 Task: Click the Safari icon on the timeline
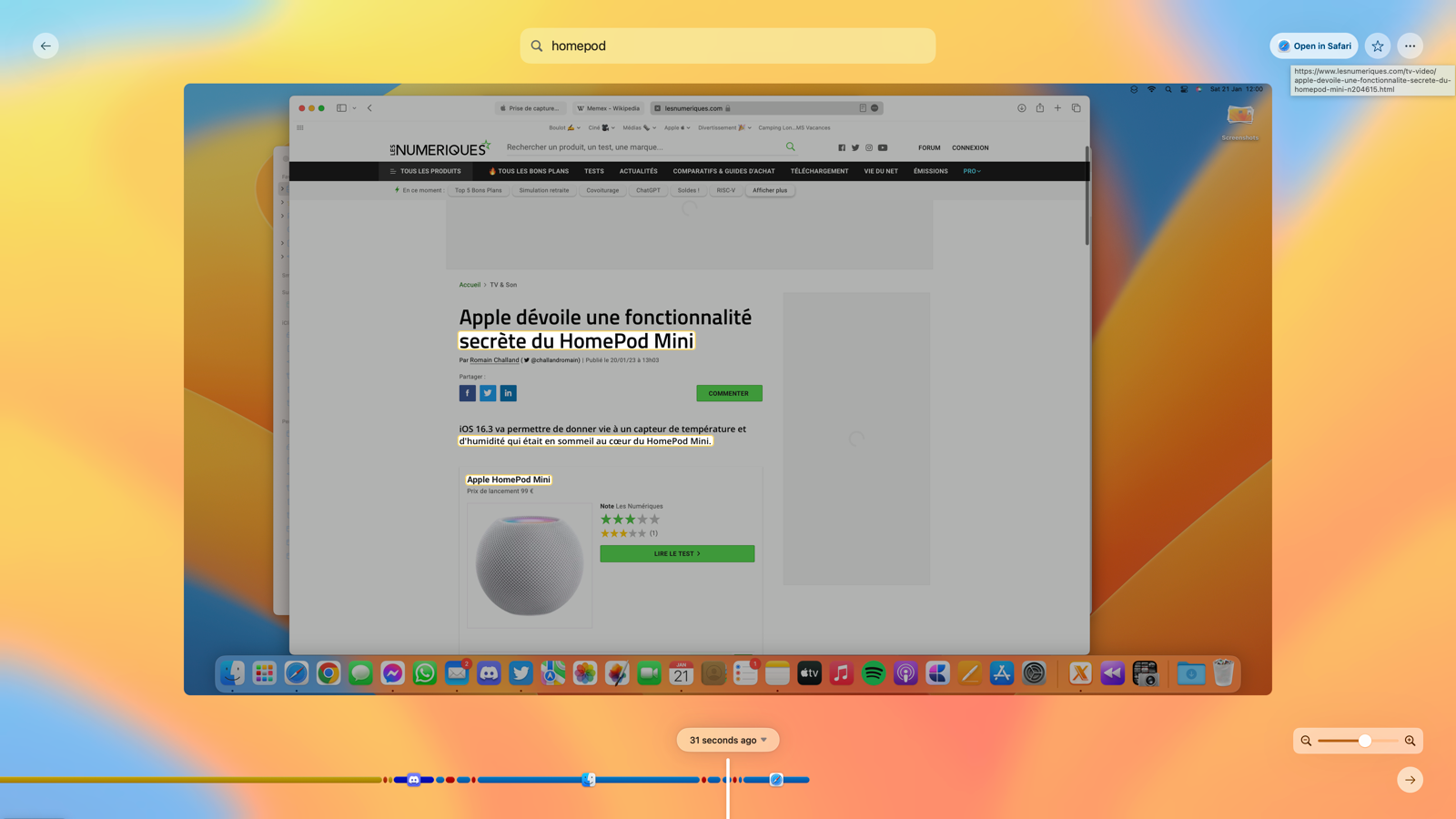pos(776,780)
